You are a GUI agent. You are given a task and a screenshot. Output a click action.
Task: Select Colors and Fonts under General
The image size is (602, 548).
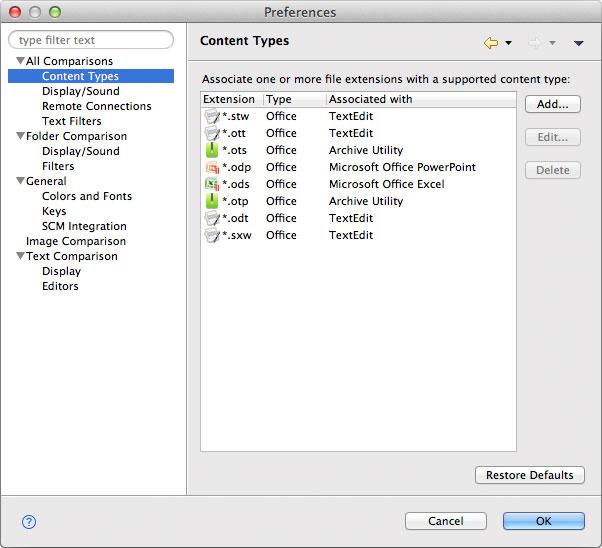point(86,196)
